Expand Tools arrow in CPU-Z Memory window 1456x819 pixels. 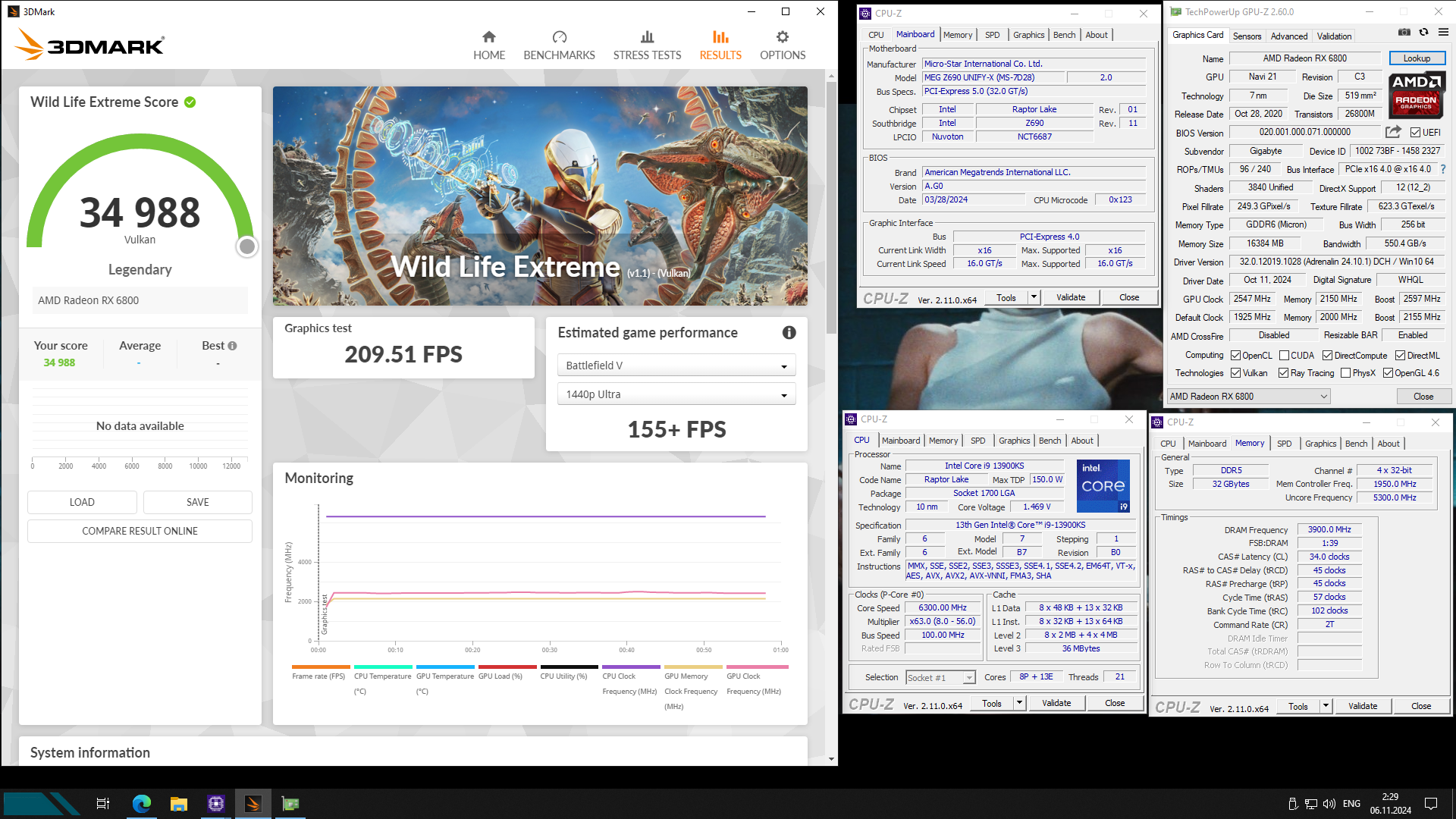tap(1326, 707)
